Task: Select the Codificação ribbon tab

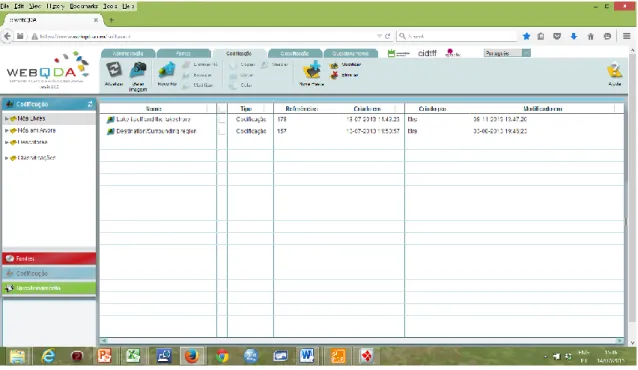Action: 239,53
